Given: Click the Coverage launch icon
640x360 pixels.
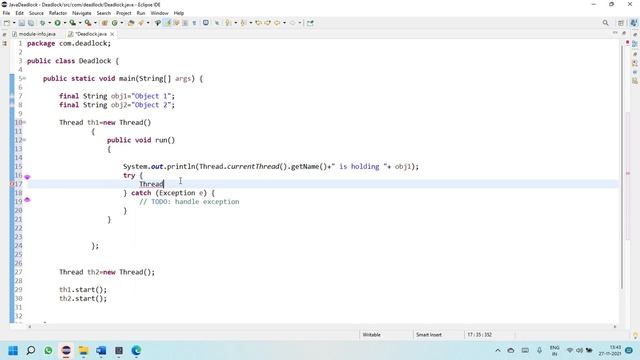Looking at the screenshot, I should tap(73, 23).
